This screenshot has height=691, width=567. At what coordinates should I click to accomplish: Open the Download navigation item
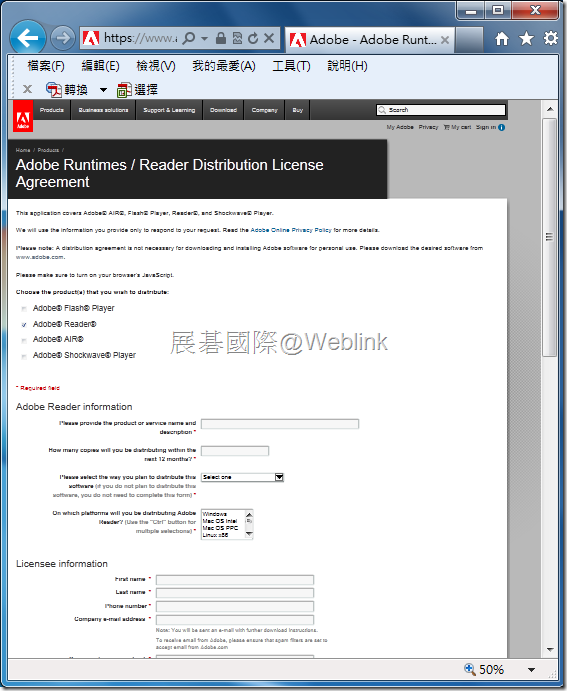[223, 110]
